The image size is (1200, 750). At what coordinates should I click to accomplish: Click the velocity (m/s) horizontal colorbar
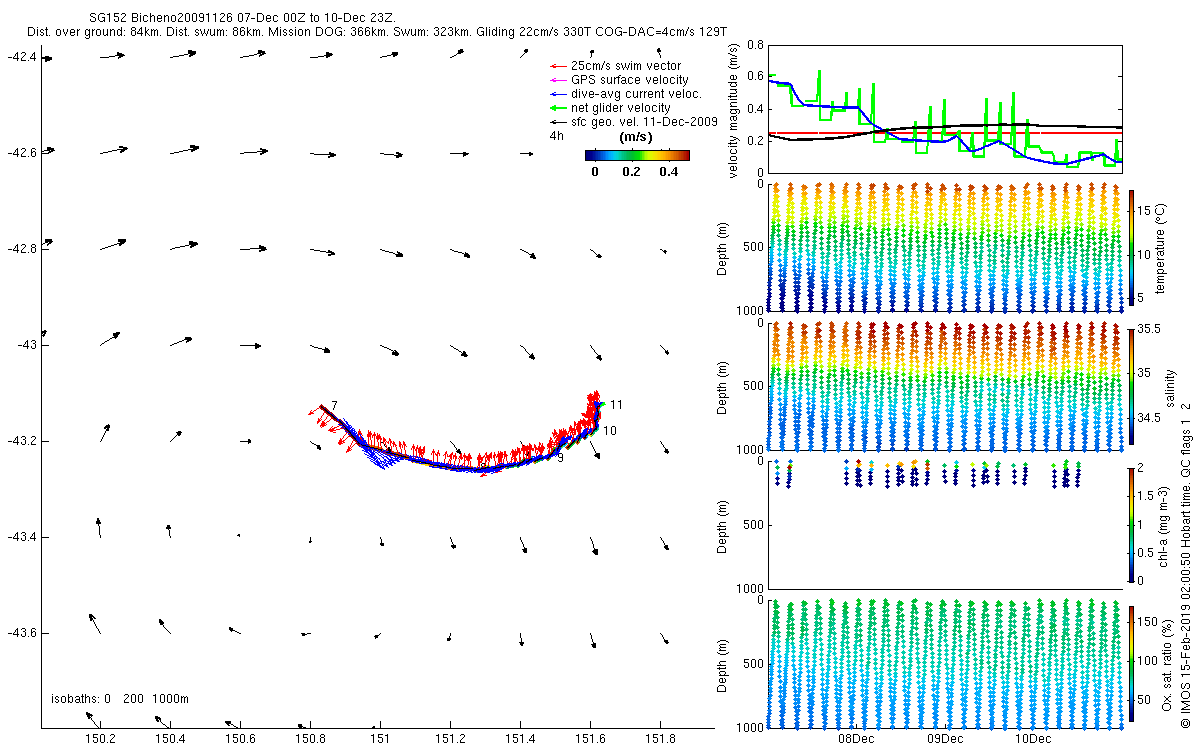pyautogui.click(x=637, y=155)
